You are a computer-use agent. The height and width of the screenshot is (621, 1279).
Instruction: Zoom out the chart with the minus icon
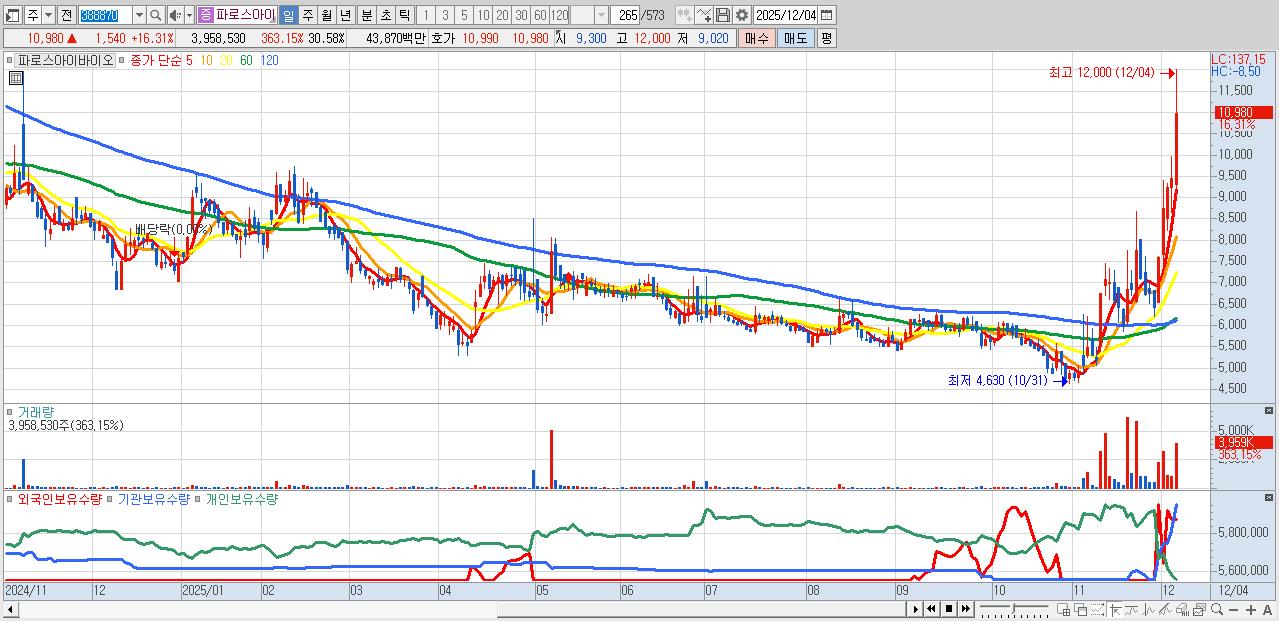click(1234, 609)
